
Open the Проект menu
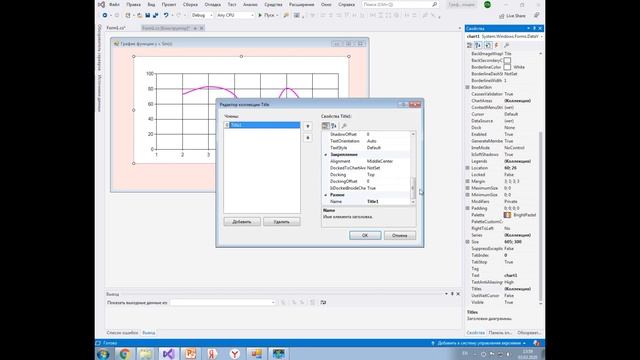169,4
